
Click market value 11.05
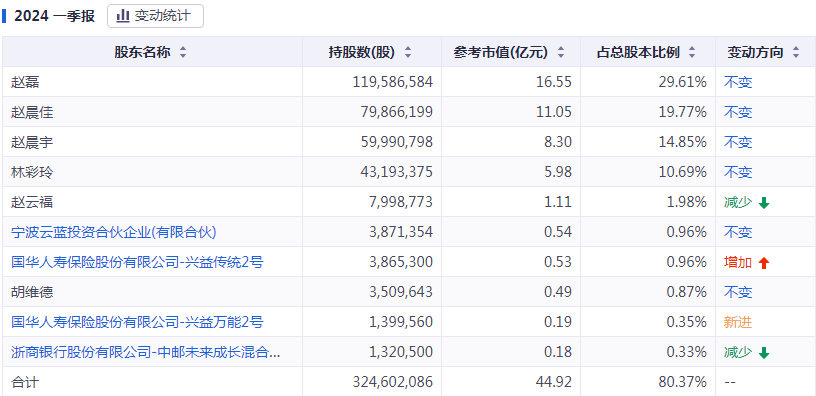pos(554,112)
